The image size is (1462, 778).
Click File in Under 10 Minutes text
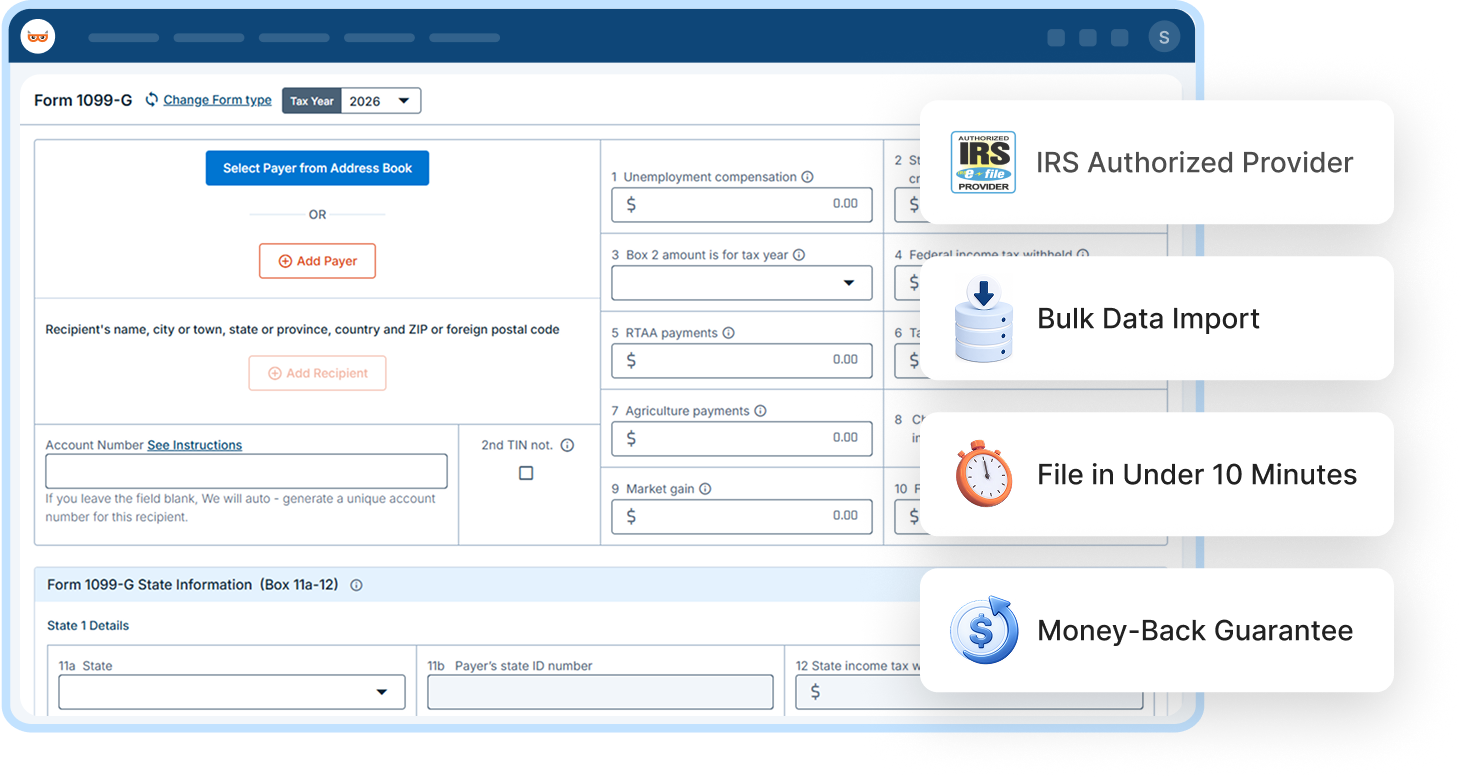tap(1197, 474)
